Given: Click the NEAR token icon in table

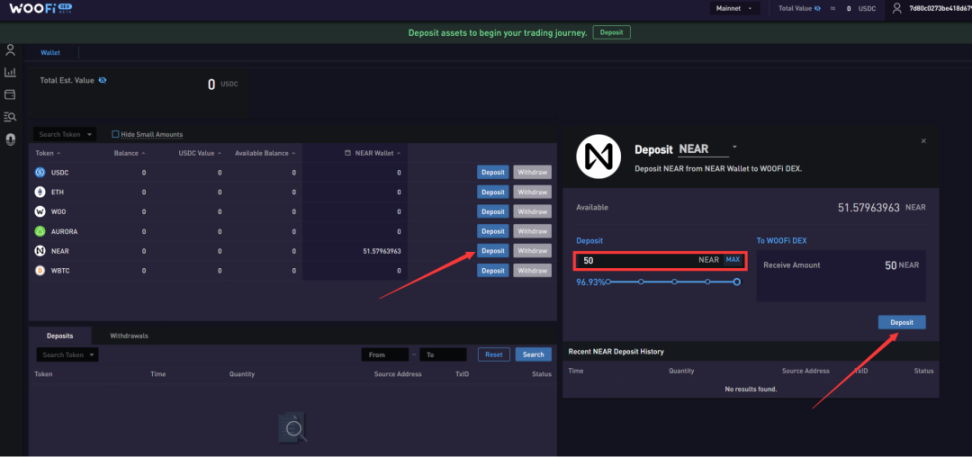Looking at the screenshot, I should (x=40, y=251).
